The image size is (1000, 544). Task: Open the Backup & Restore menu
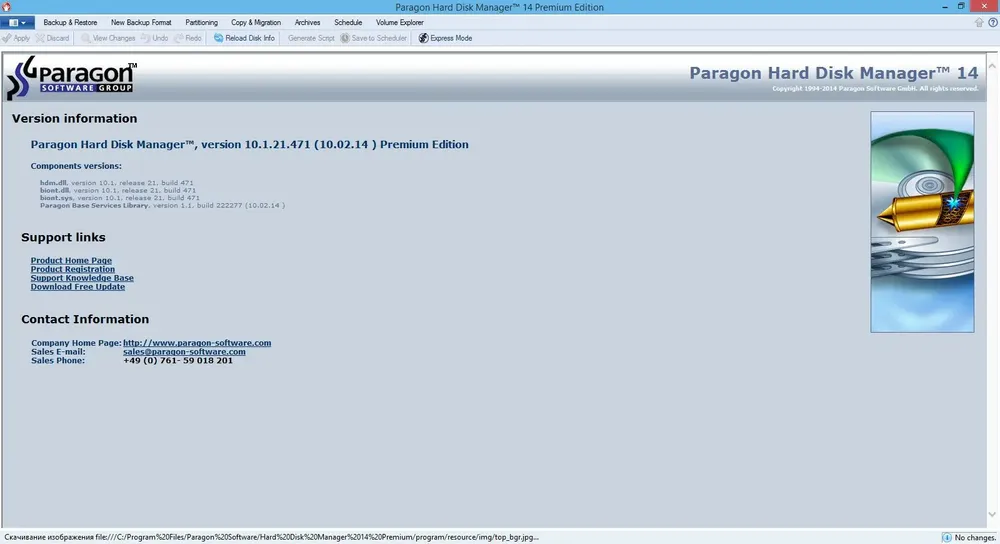70,22
